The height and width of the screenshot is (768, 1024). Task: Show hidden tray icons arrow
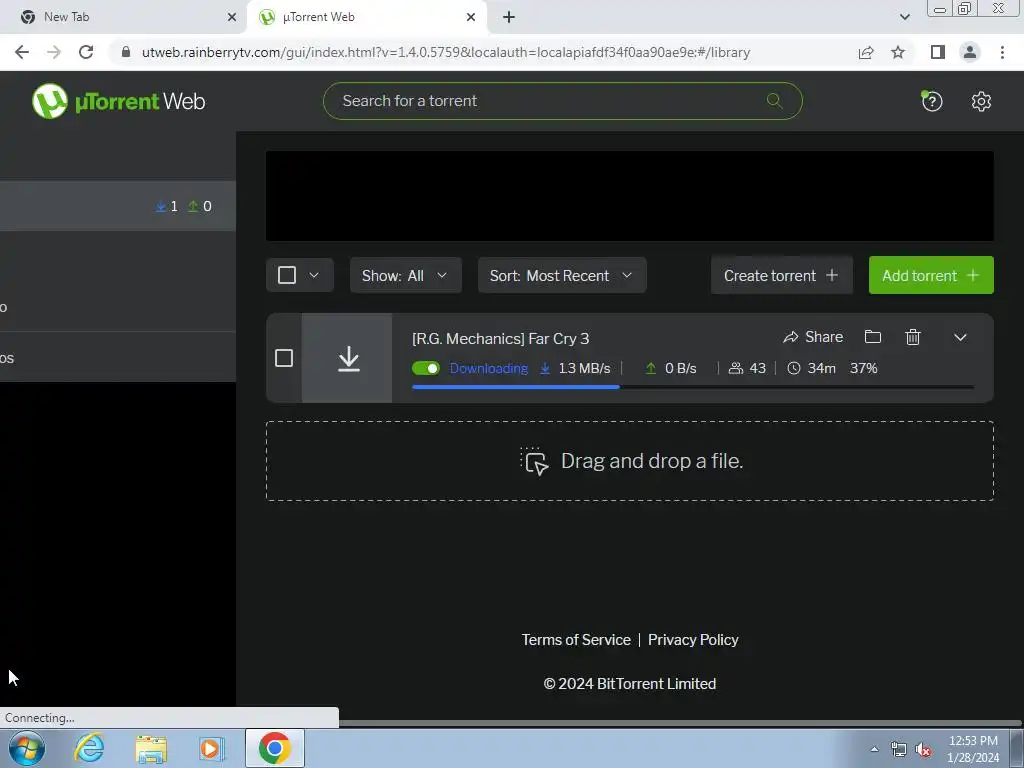tap(874, 749)
